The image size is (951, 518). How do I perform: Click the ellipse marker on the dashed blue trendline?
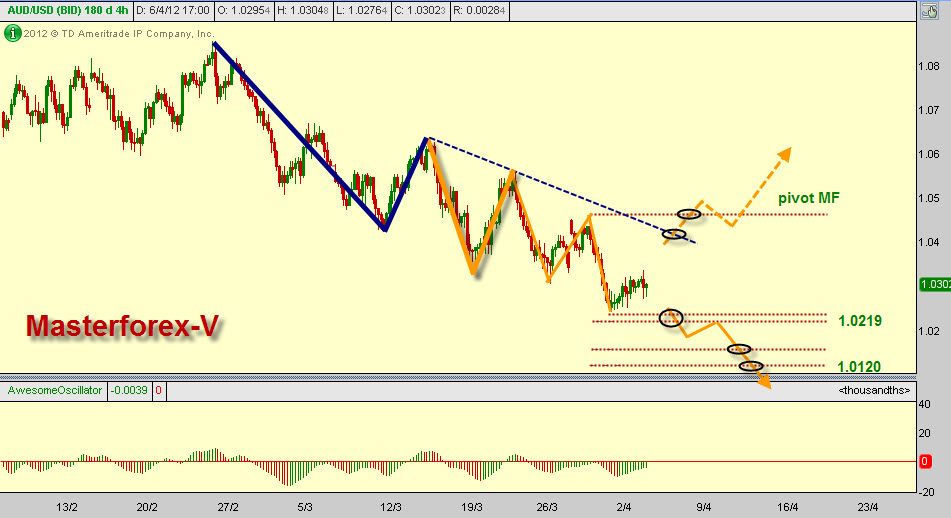[x=675, y=234]
